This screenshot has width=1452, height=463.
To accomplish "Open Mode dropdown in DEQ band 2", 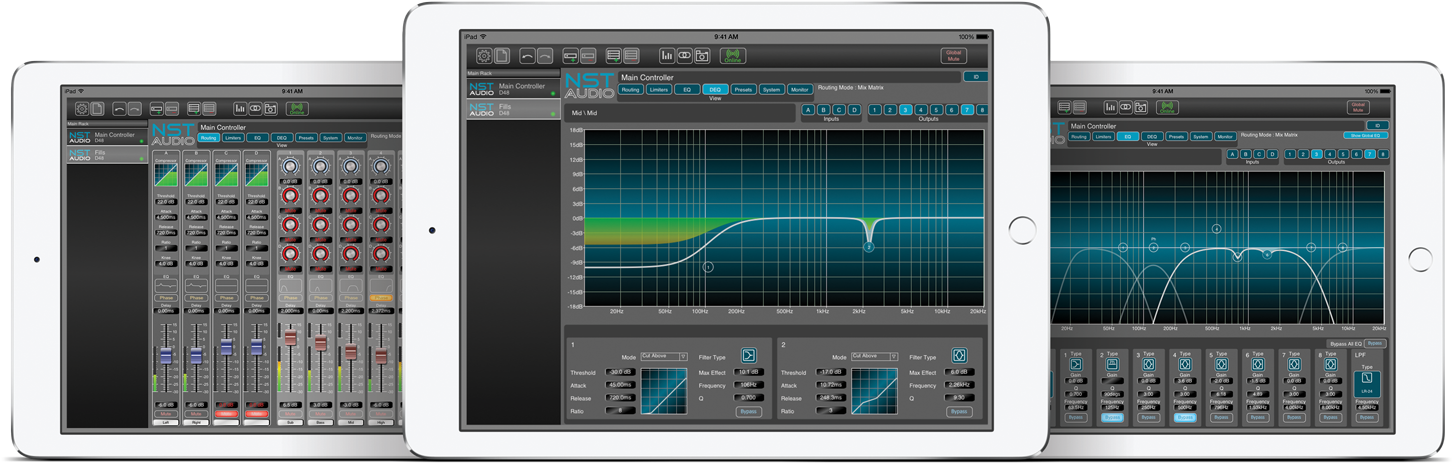I will [875, 356].
